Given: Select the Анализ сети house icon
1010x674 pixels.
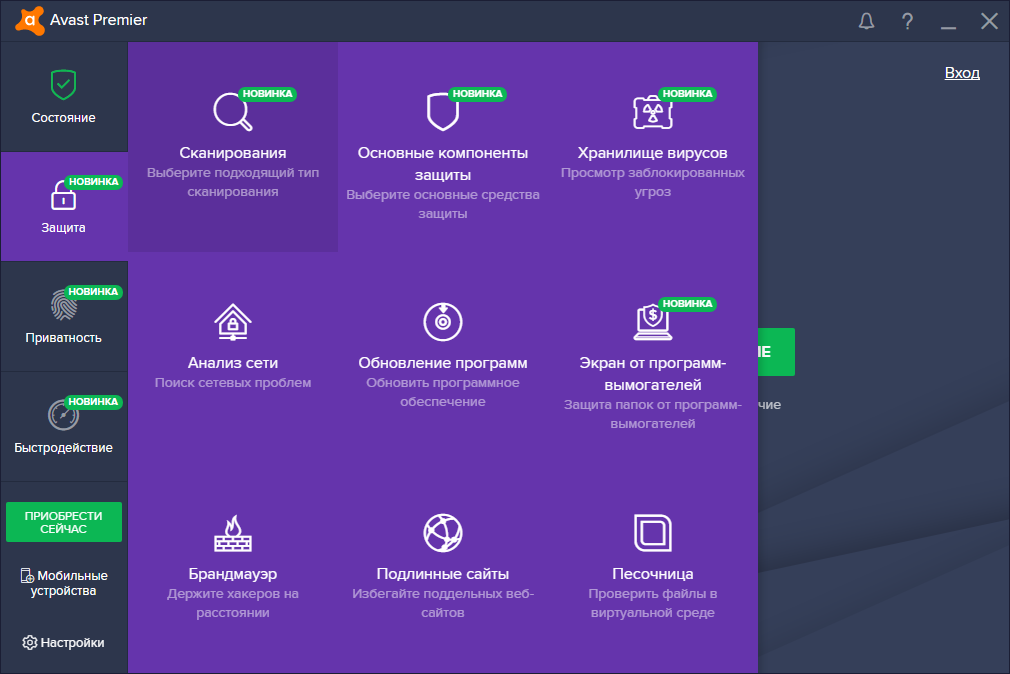Looking at the screenshot, I should pos(232,322).
